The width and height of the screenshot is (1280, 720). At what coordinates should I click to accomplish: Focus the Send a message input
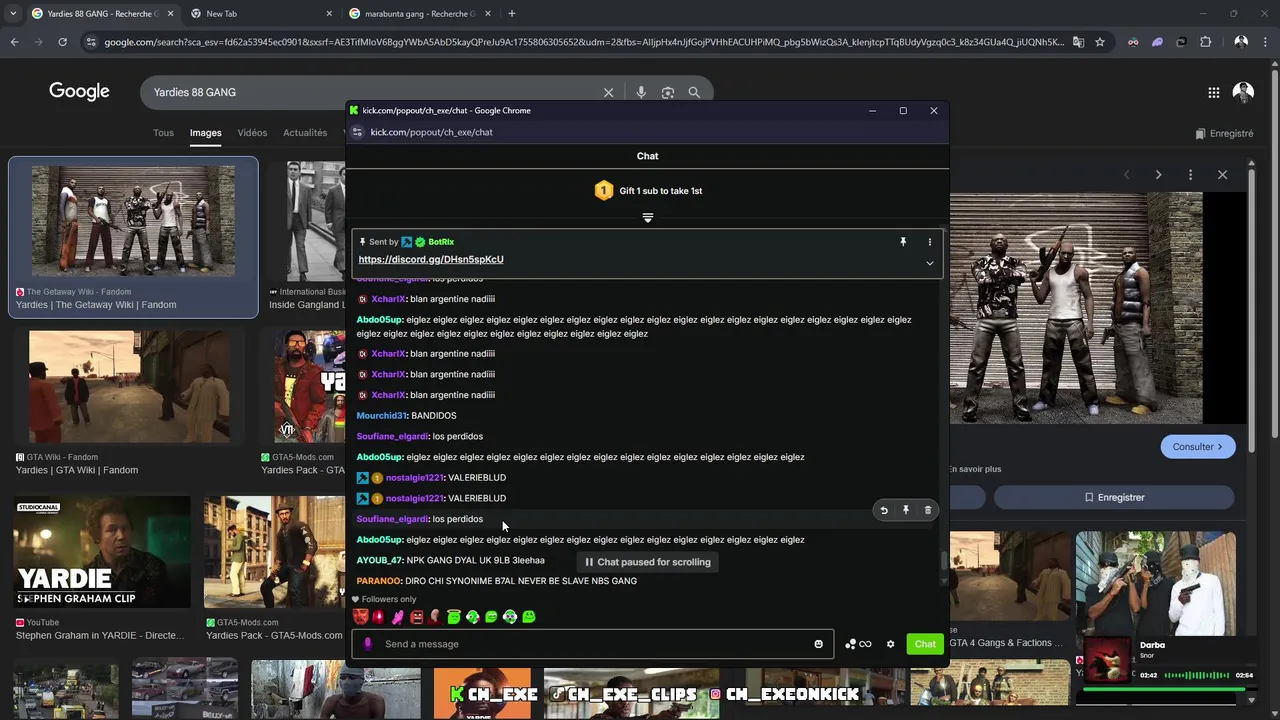(x=595, y=644)
